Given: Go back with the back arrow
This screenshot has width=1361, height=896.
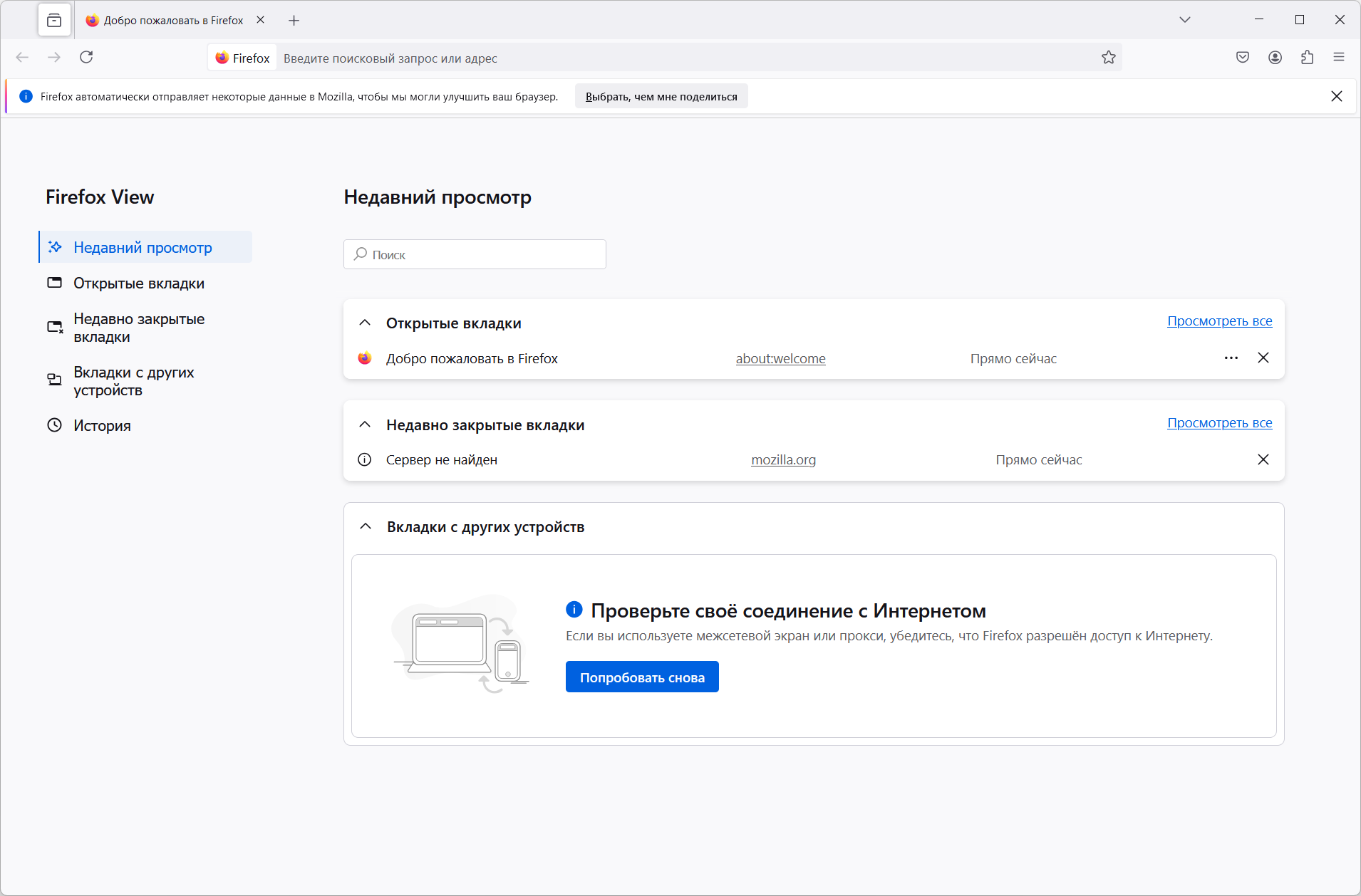Looking at the screenshot, I should click(22, 58).
